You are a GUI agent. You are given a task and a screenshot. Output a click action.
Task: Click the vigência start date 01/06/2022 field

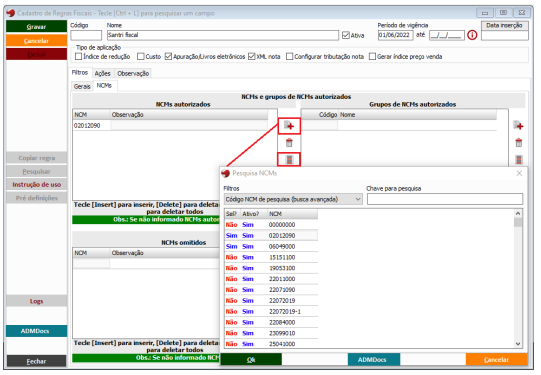coord(395,35)
